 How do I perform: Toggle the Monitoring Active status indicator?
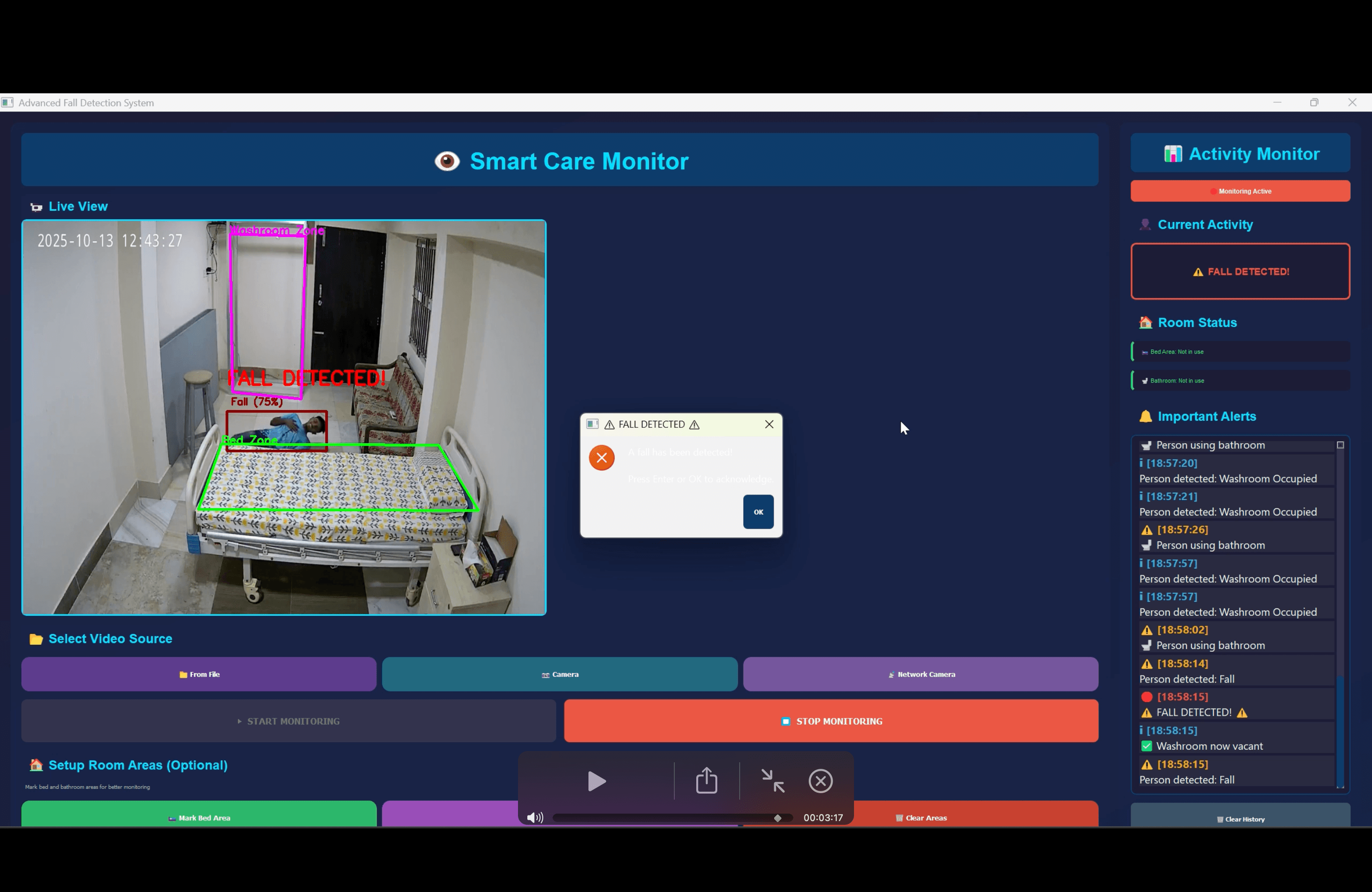(x=1240, y=191)
